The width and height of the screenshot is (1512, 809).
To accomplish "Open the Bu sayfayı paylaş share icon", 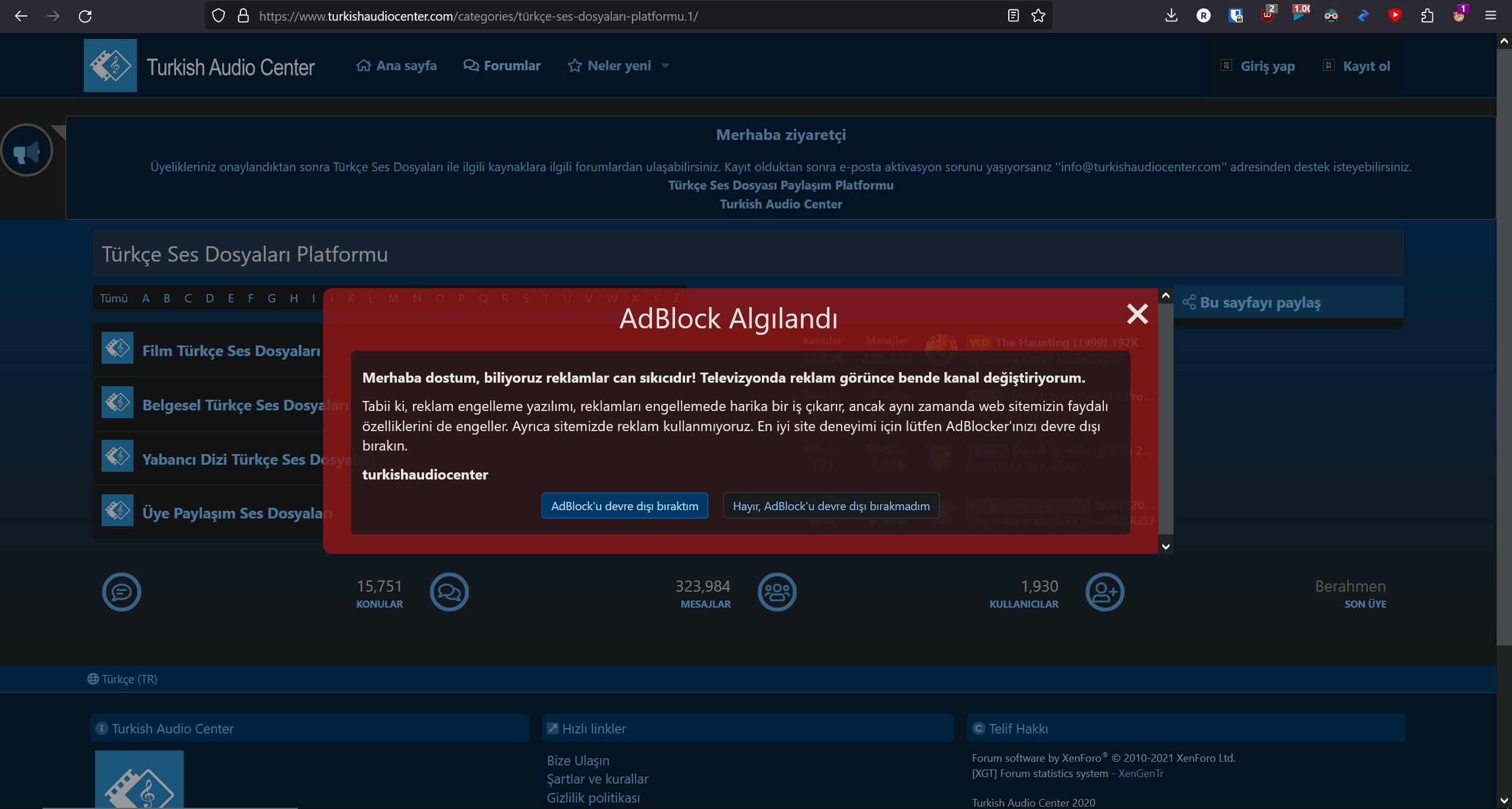I will pos(1191,302).
